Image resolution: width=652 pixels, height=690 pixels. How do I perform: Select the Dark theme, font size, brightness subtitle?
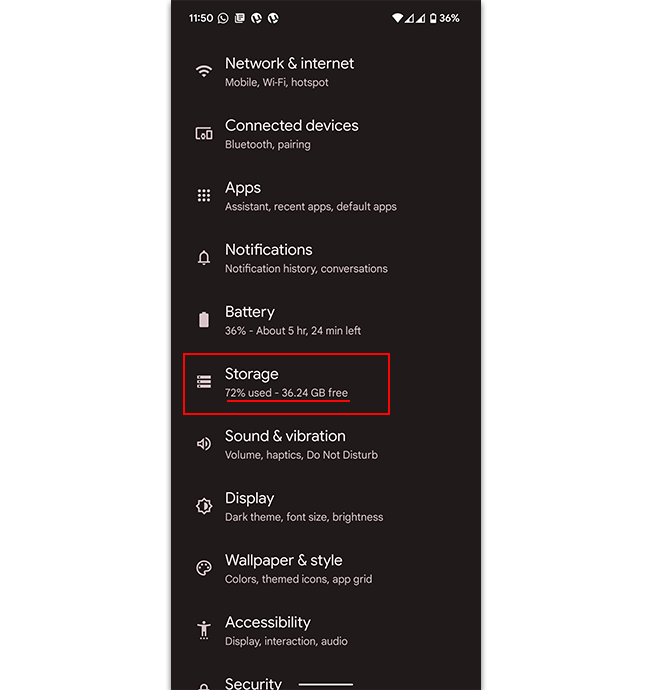(304, 517)
